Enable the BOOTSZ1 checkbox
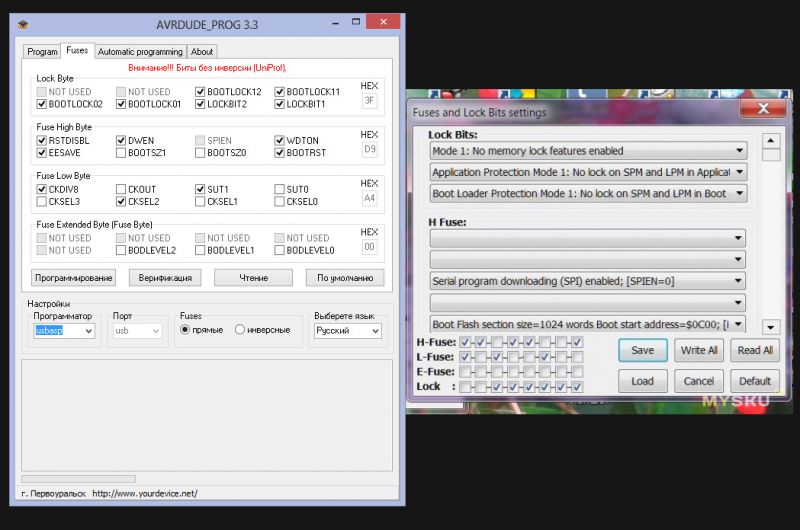Viewport: 800px width, 530px height. (121, 153)
